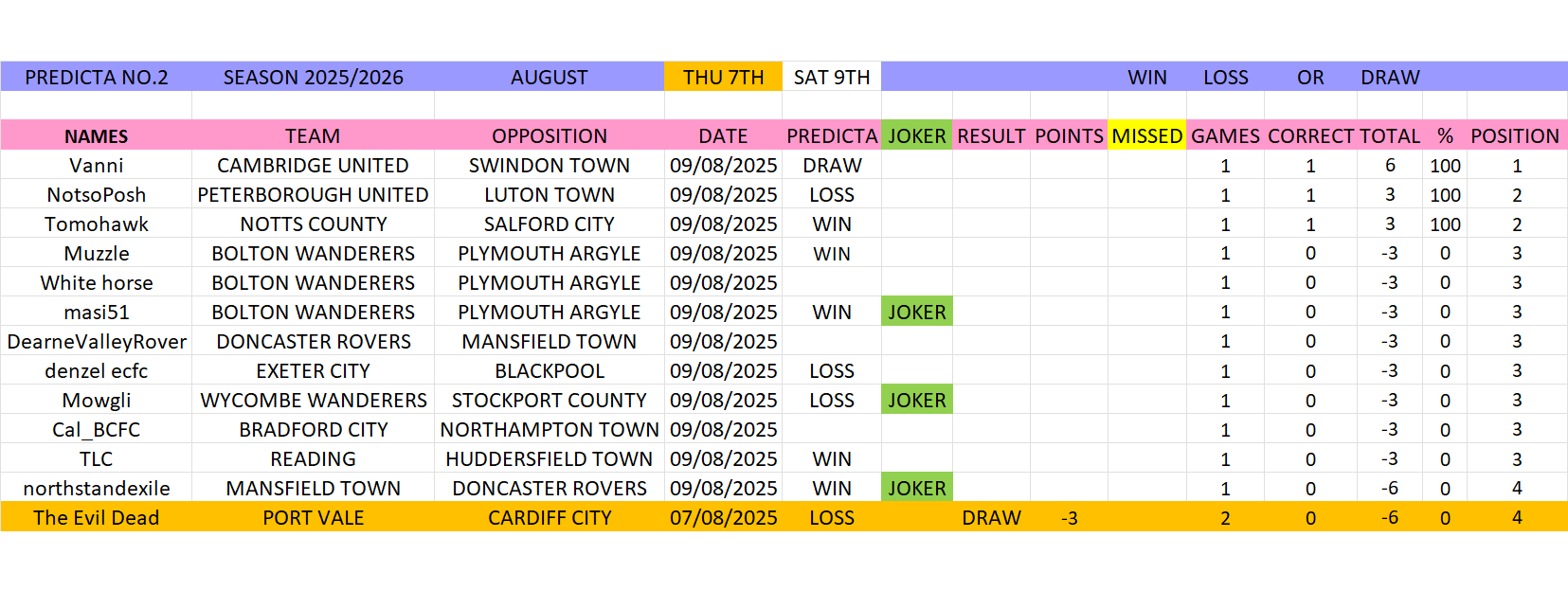Select Mowgli's JOKER cell
Viewport: 1568px width, 591px height.
917,400
